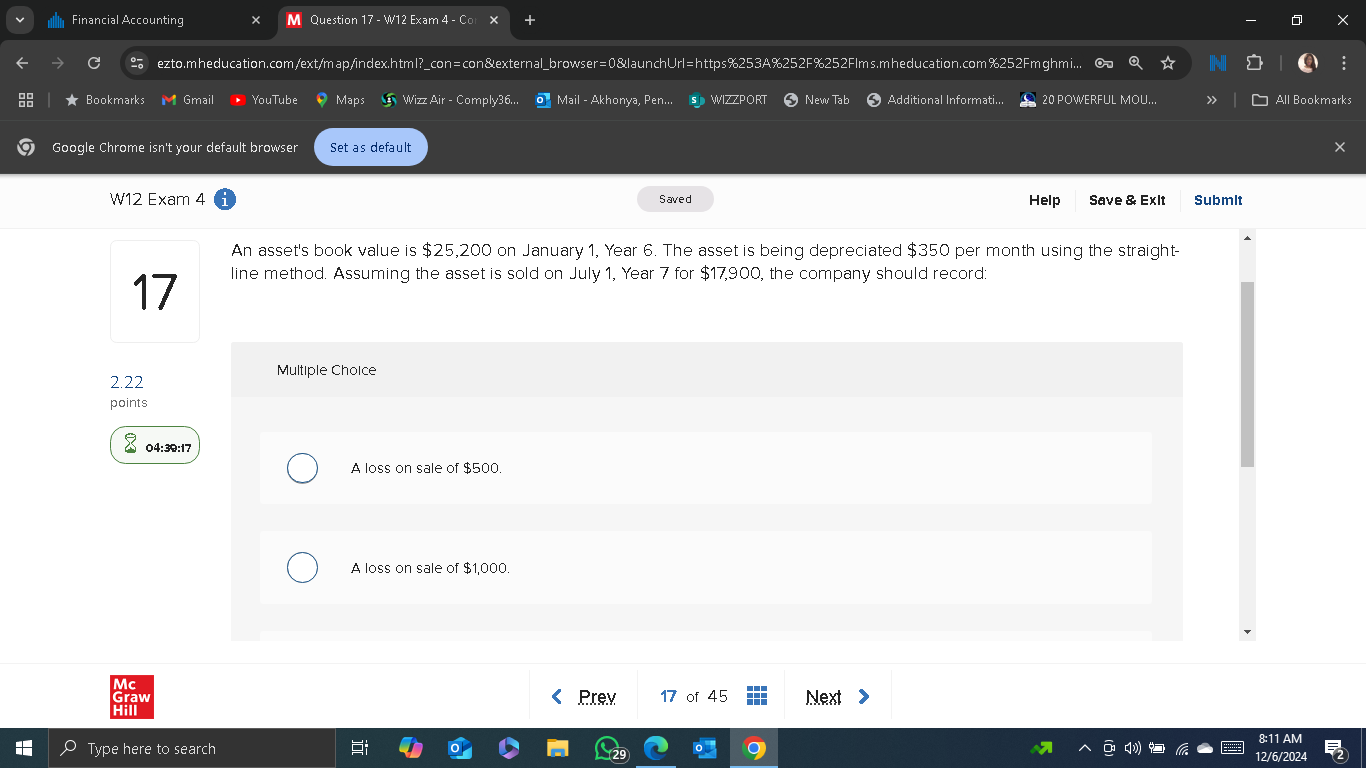Screen dimensions: 1366x768
Task: Show hidden system tray icons
Action: [x=1084, y=748]
